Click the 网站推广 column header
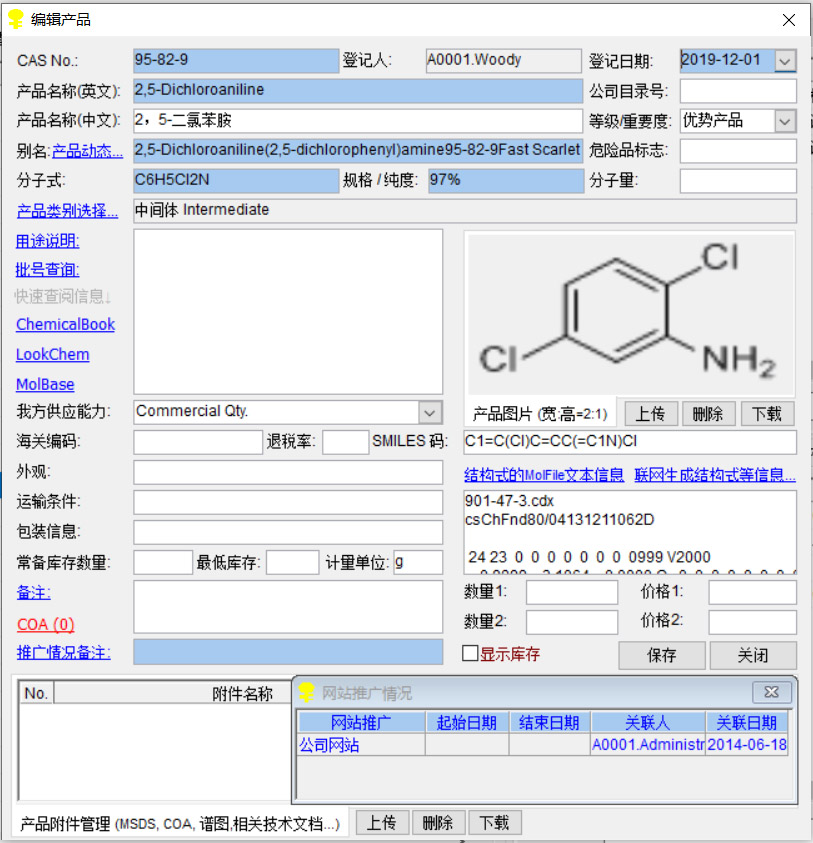Viewport: 813px width, 843px height. pyautogui.click(x=360, y=723)
